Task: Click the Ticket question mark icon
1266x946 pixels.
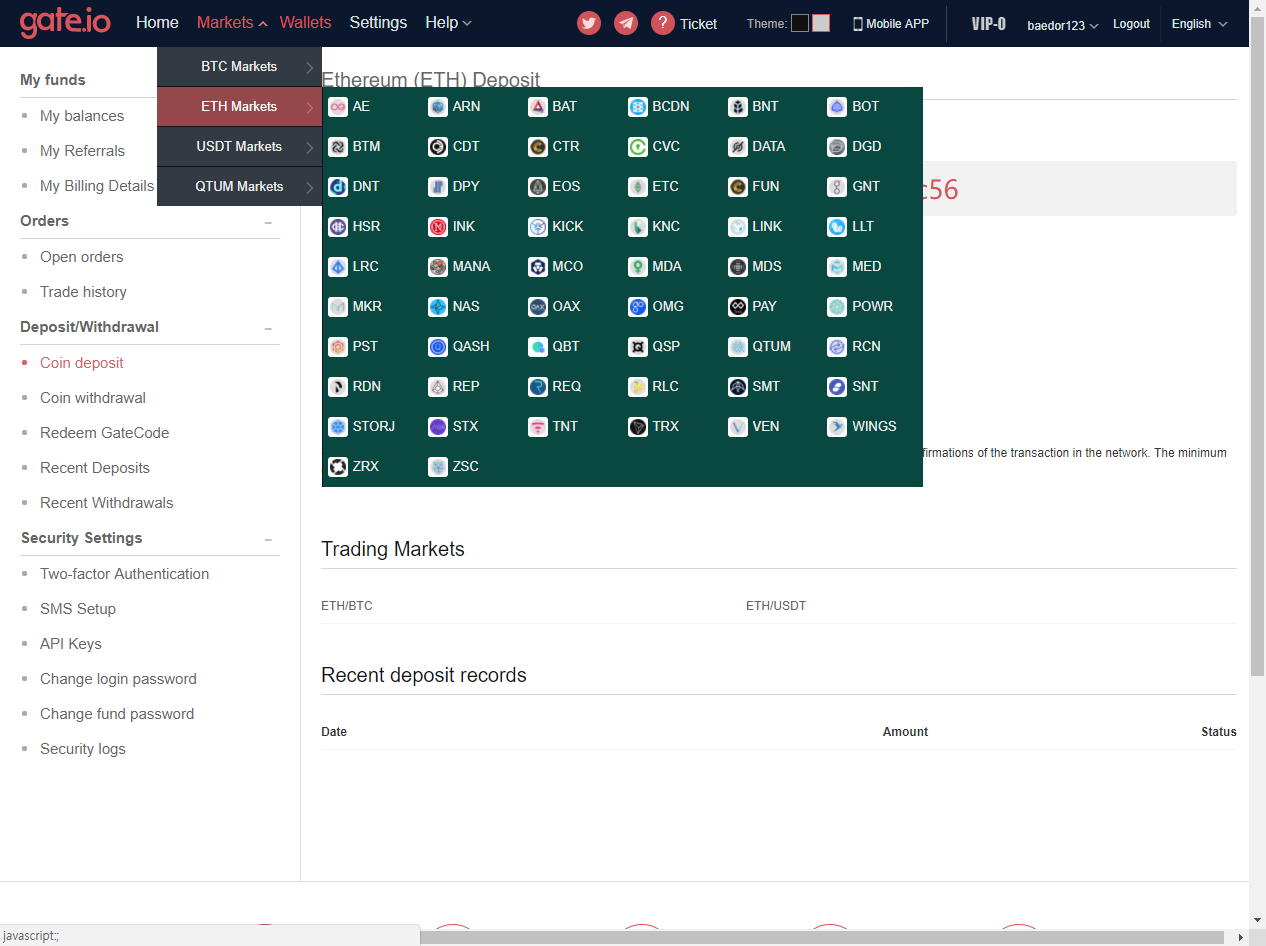Action: (x=663, y=23)
